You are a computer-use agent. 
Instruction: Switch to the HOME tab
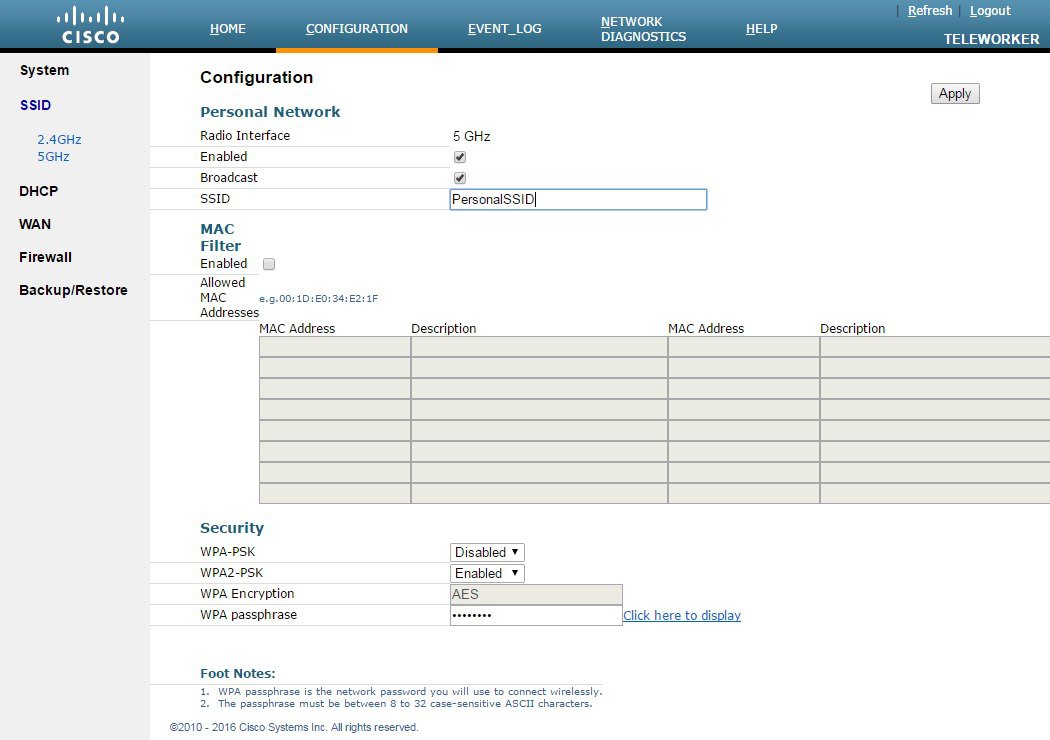click(x=228, y=28)
